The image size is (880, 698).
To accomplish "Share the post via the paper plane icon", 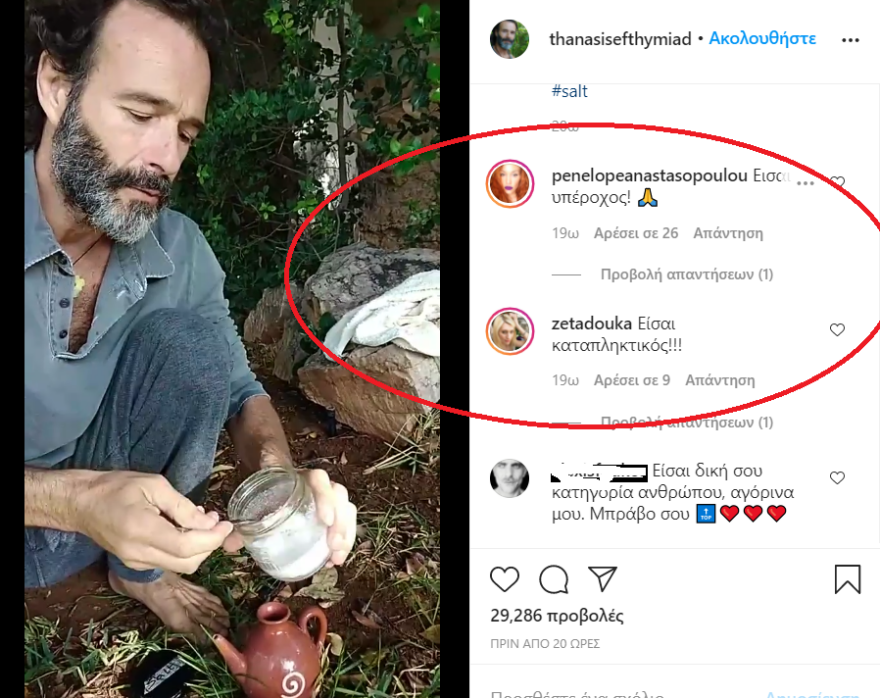I will pos(601,578).
